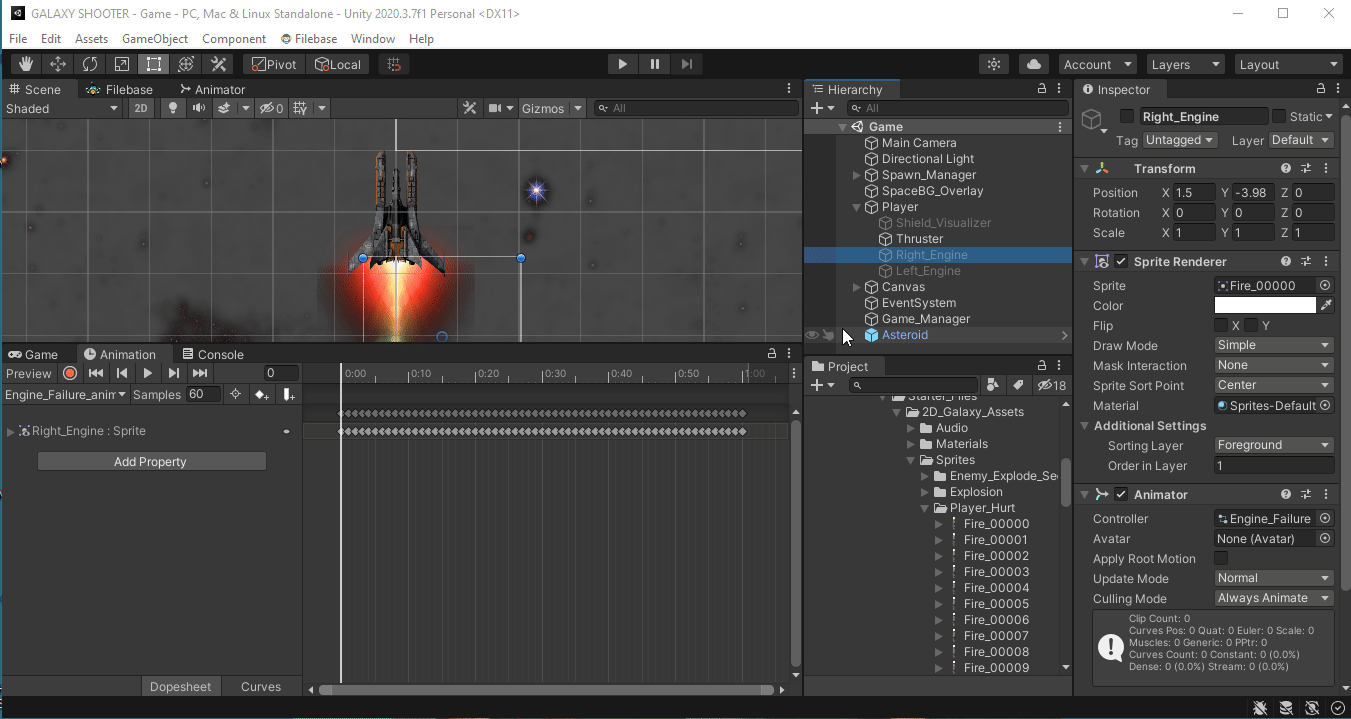Disable Animator component checkbox

[1122, 495]
